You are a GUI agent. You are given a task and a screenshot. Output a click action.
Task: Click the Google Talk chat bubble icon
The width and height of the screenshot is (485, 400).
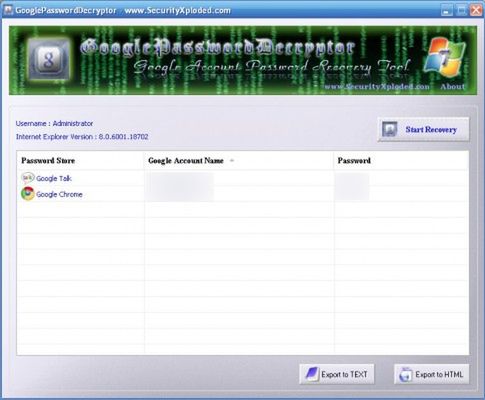click(28, 178)
